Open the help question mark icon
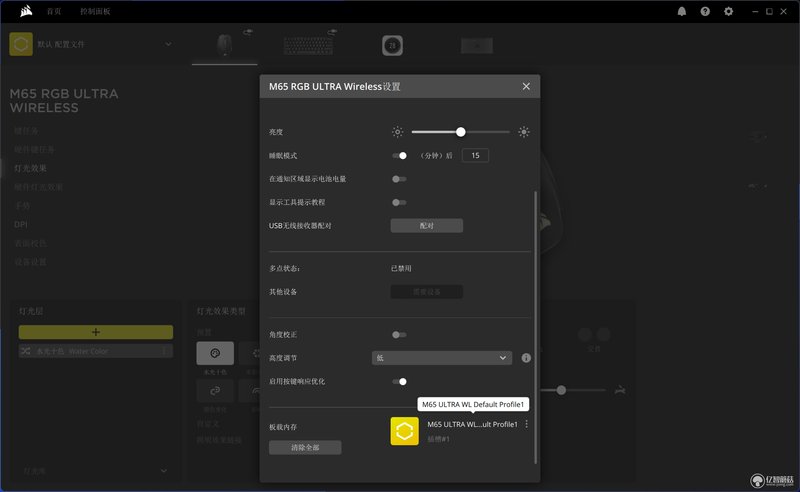 (x=705, y=11)
